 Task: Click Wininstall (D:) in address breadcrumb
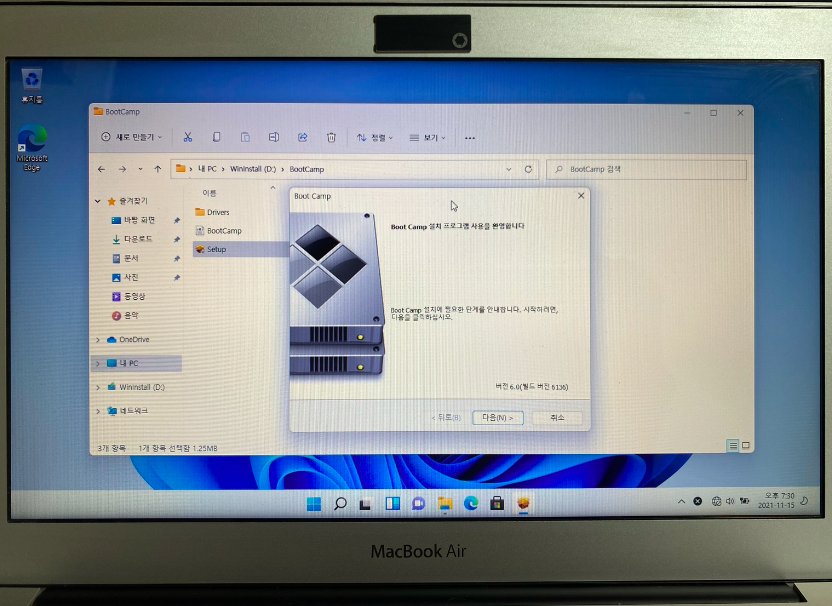[253, 169]
